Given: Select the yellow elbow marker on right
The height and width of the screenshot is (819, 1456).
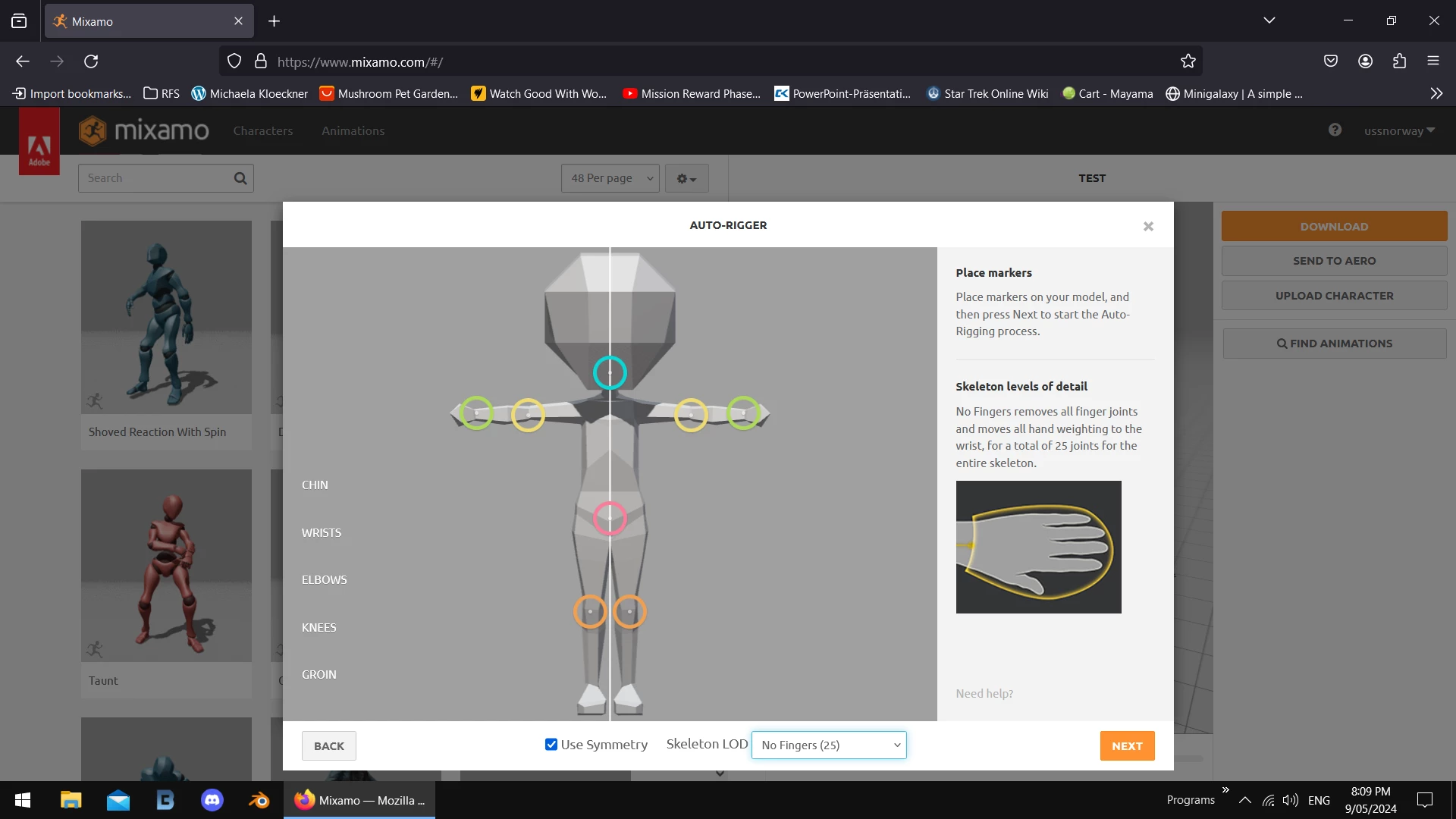Looking at the screenshot, I should pyautogui.click(x=691, y=415).
